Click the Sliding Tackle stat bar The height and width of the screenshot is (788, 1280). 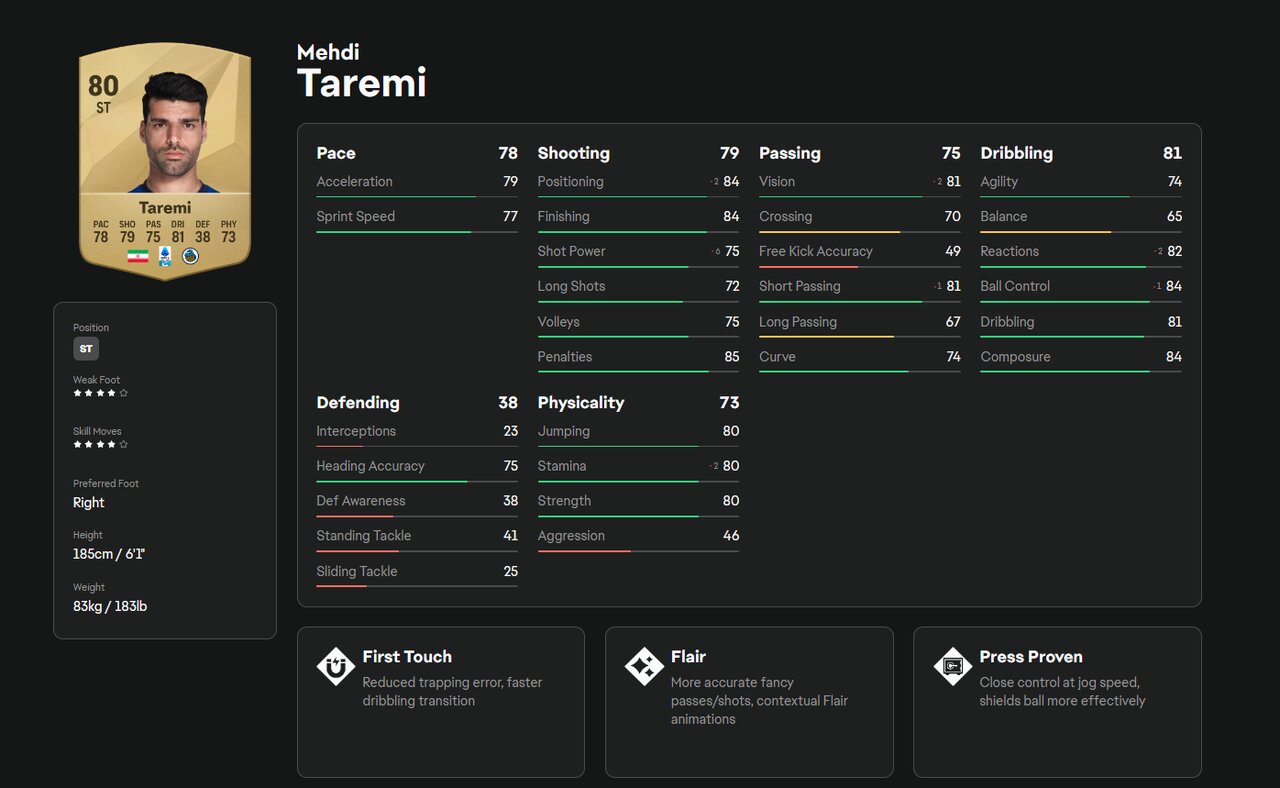(416, 586)
